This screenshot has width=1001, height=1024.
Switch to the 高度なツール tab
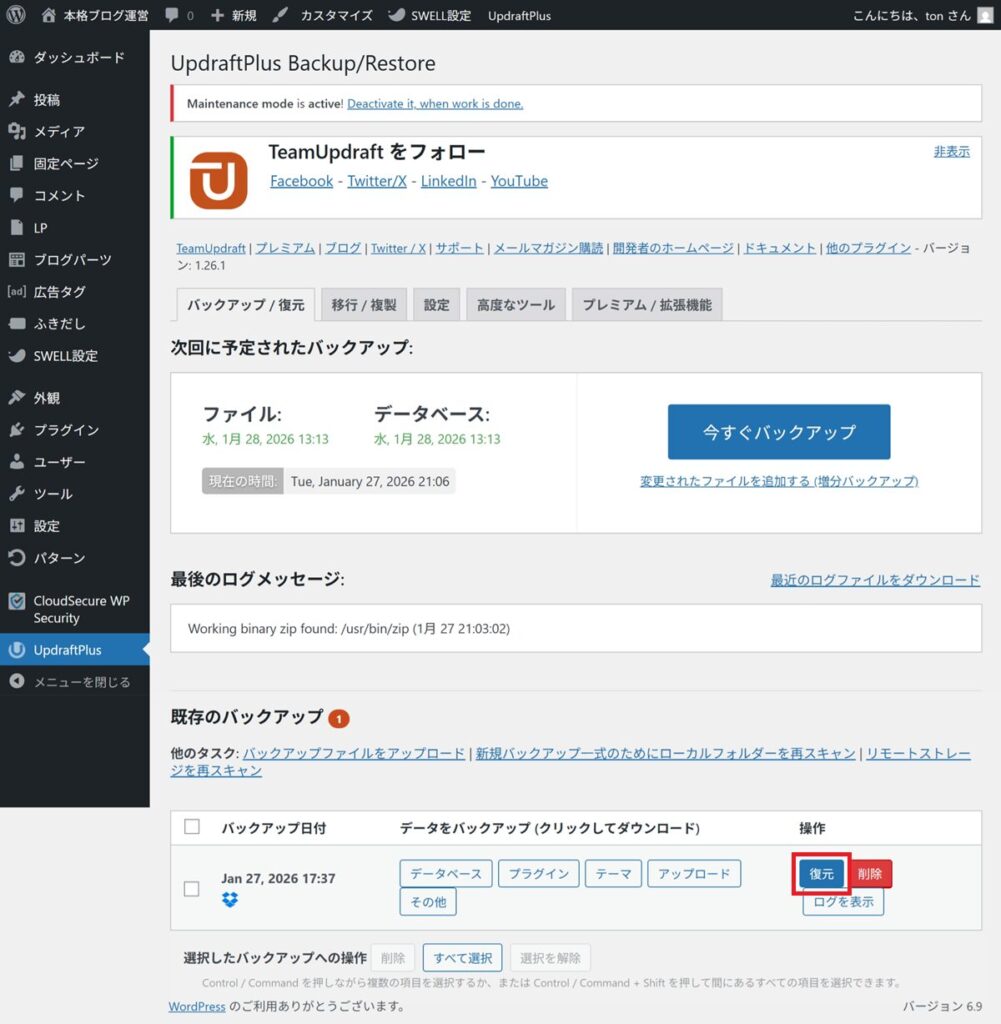516,305
